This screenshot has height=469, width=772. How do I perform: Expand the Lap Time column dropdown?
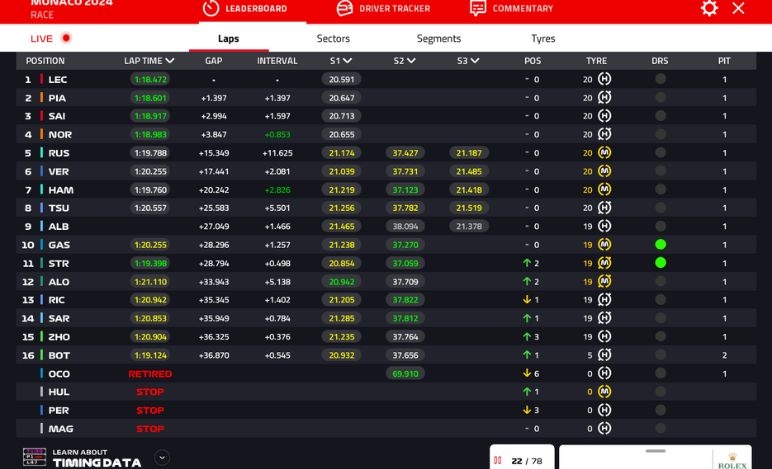(x=170, y=61)
